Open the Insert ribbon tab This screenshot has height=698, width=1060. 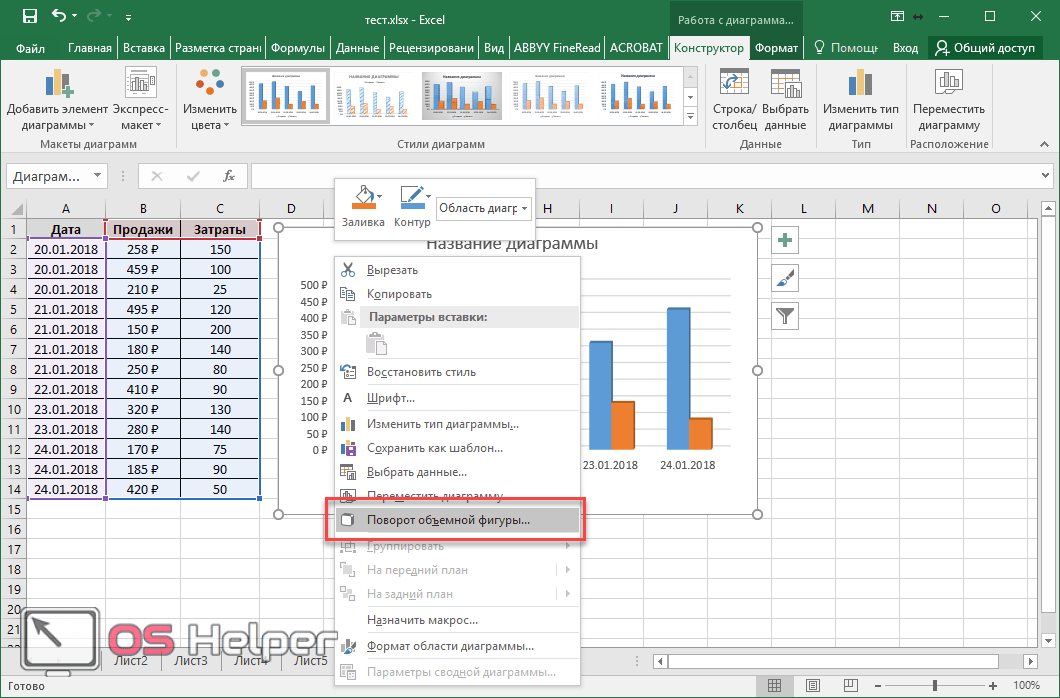point(144,48)
